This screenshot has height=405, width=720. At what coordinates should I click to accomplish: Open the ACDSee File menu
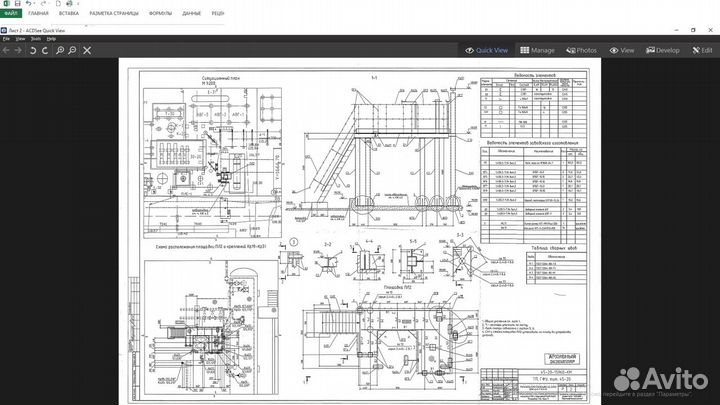6,38
